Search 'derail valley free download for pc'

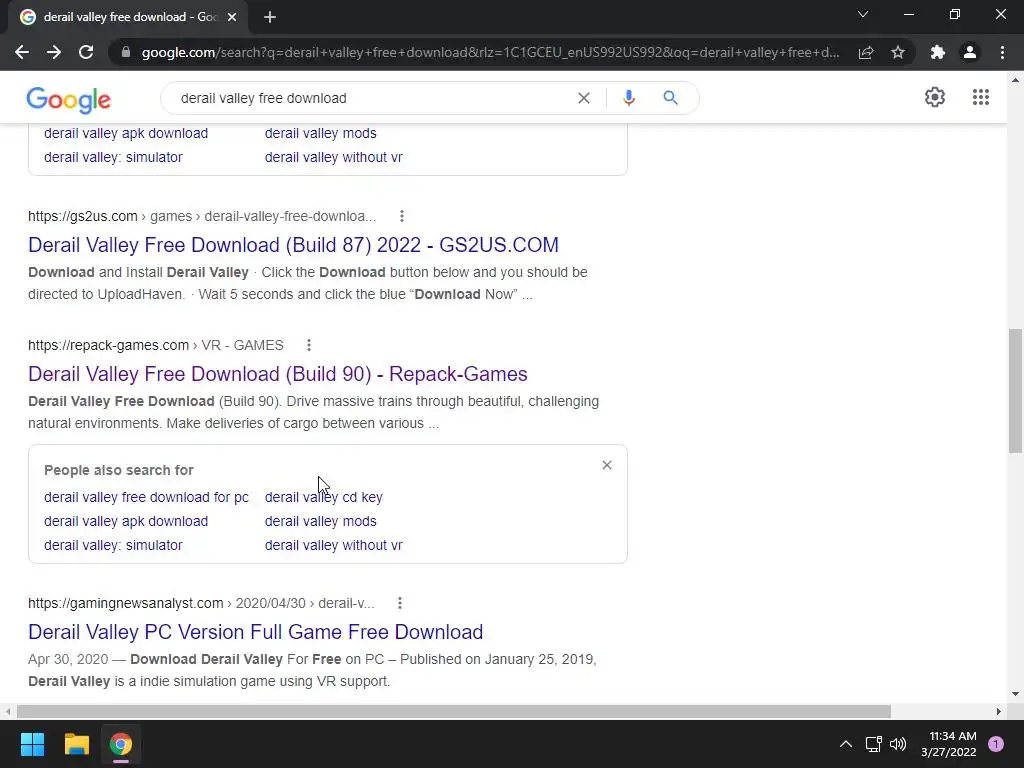click(146, 498)
